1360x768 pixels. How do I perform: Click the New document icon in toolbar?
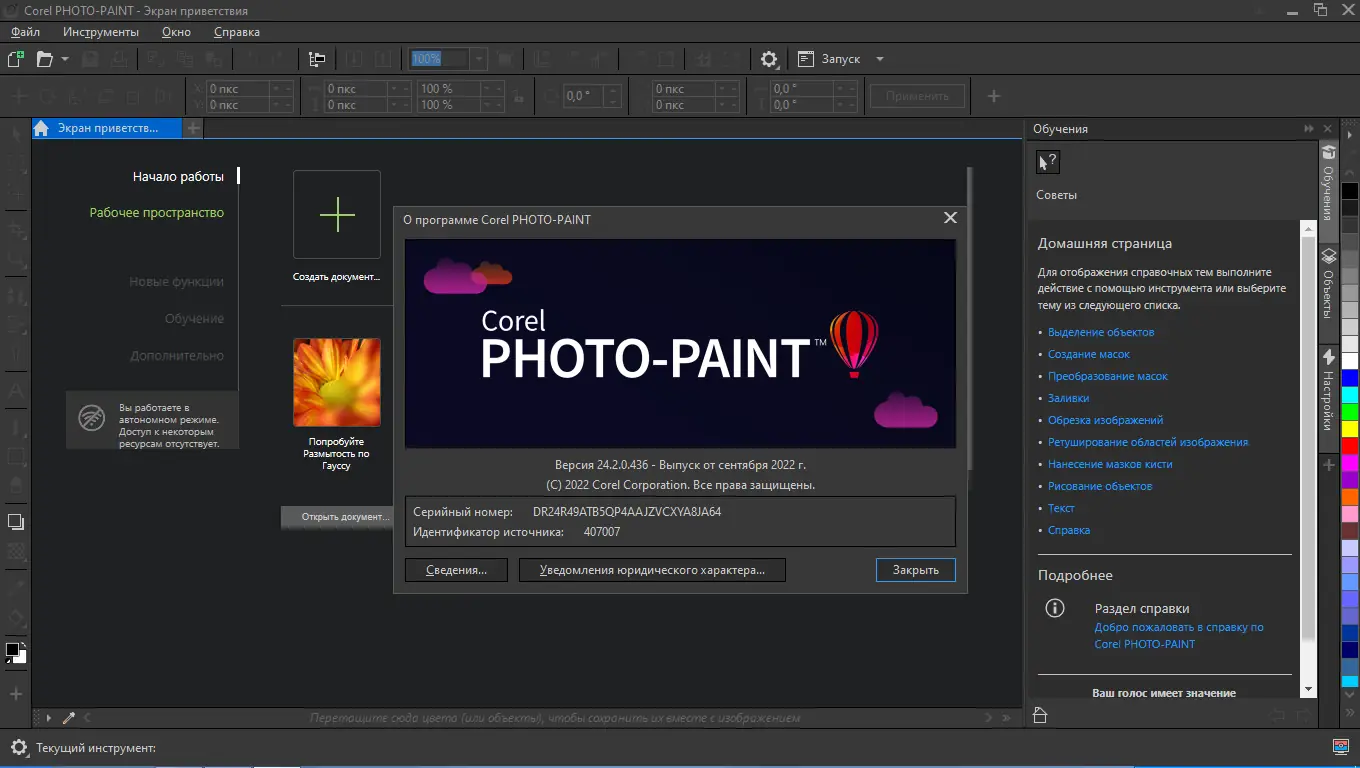[x=16, y=59]
